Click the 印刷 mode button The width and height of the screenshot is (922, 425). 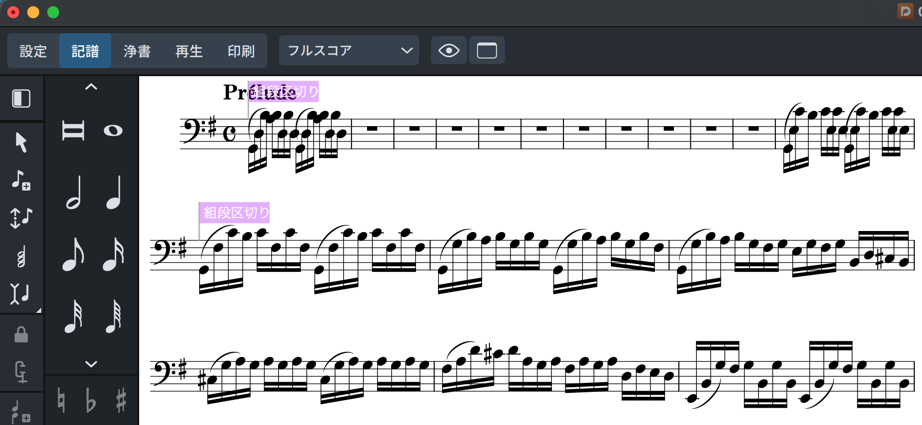[x=241, y=51]
